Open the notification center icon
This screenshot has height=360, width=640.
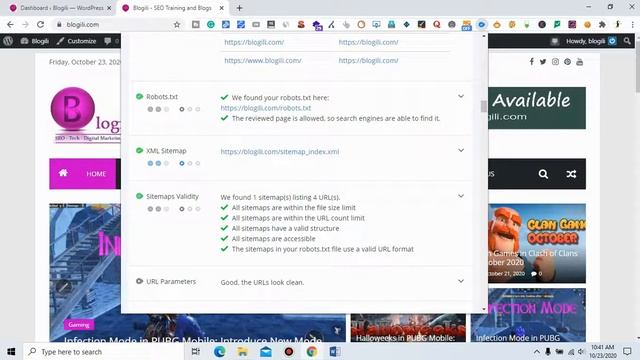(x=627, y=351)
